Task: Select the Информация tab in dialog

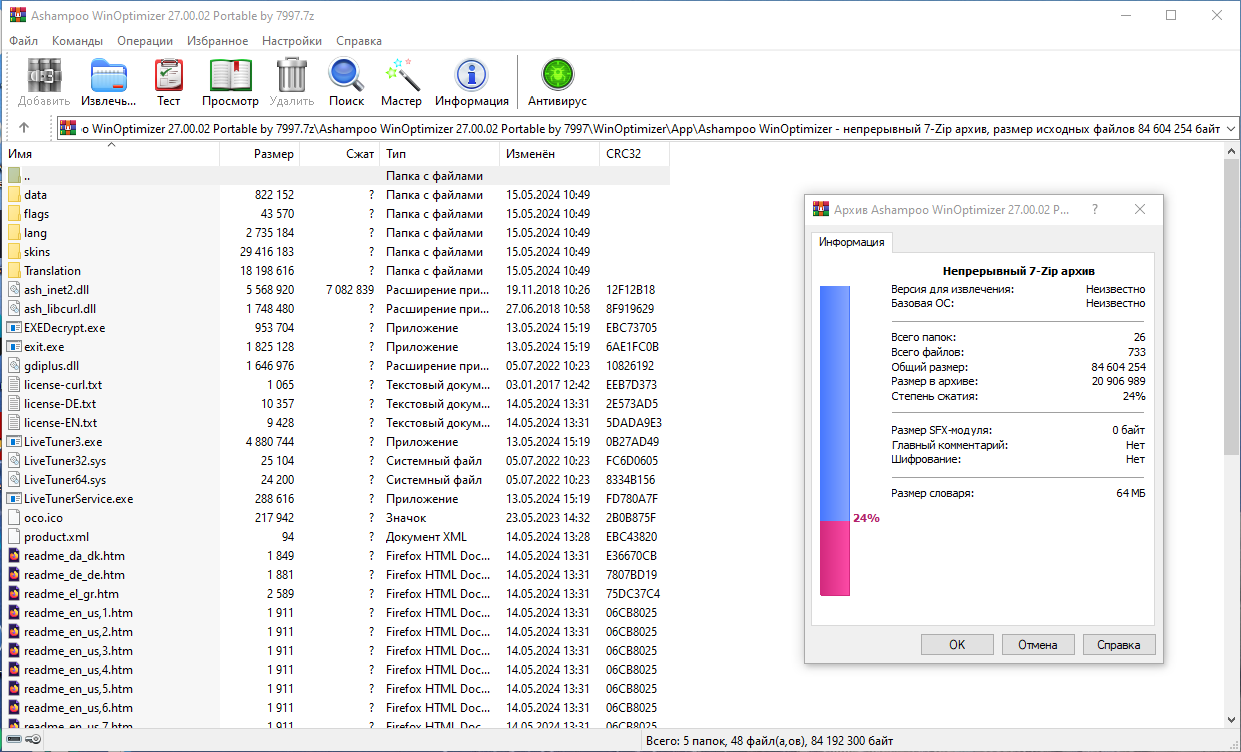Action: 851,242
